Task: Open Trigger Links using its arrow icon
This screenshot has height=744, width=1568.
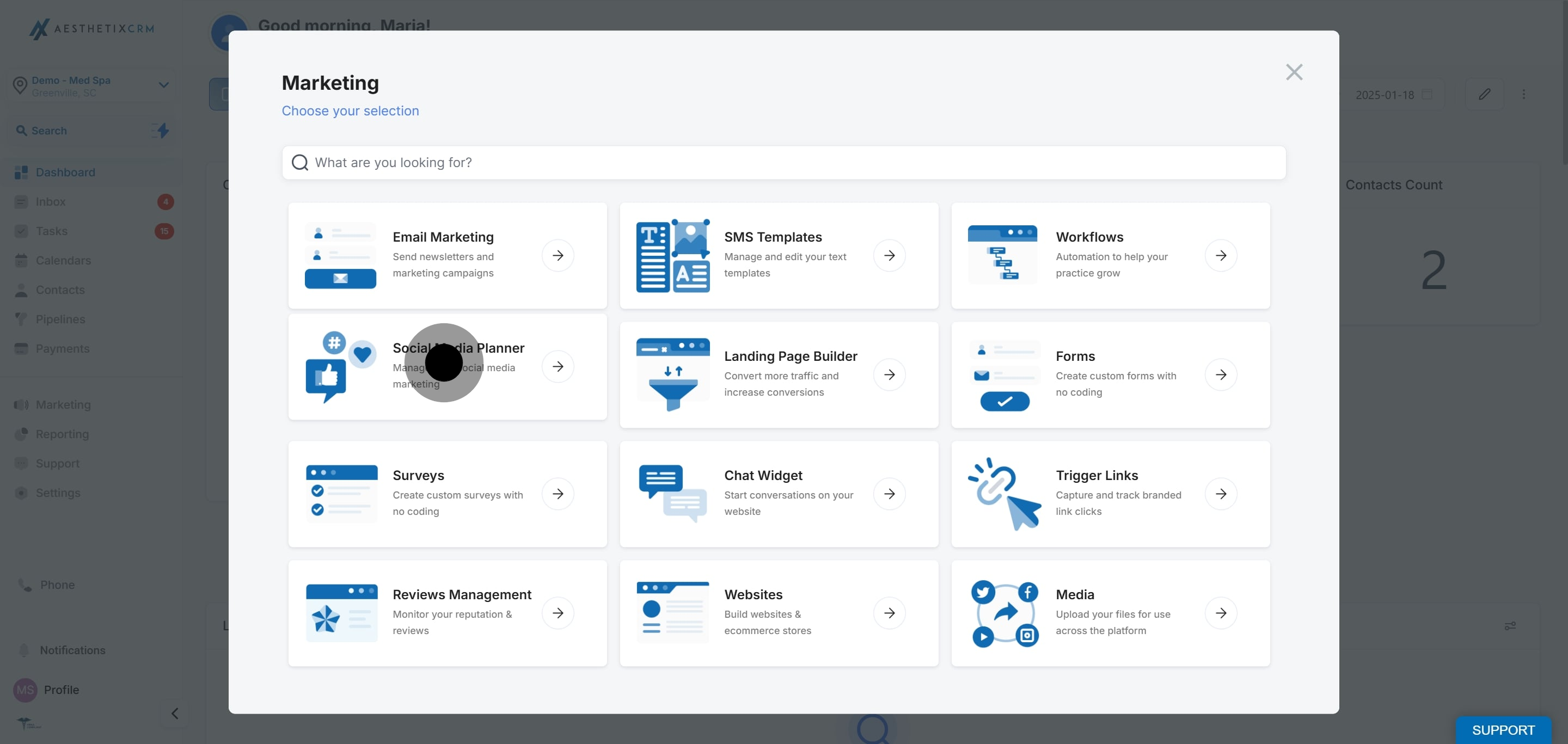Action: (1222, 493)
